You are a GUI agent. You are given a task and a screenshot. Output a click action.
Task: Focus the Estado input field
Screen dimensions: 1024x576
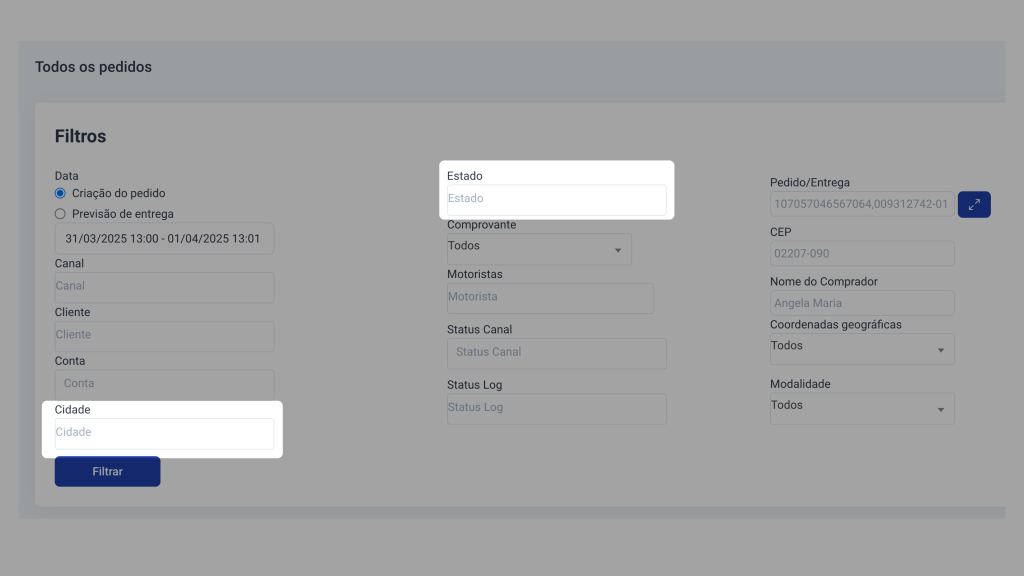[x=556, y=200]
